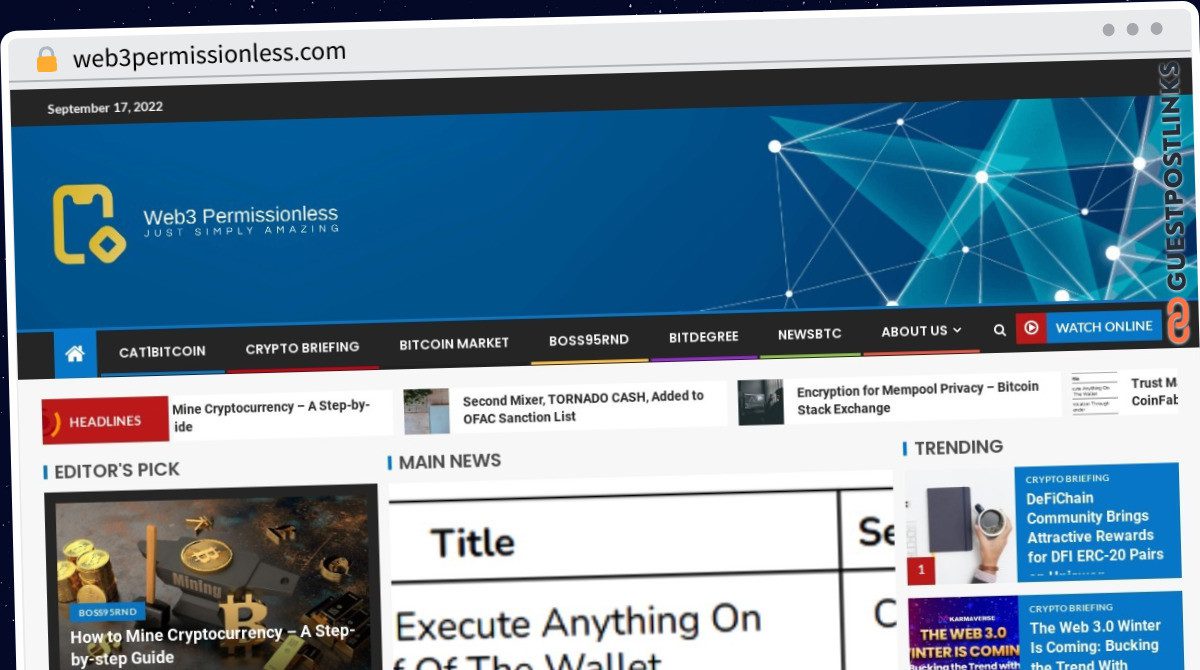Open the DeFiChain notebook and coffee thumbnail
The width and height of the screenshot is (1200, 670).
960,527
